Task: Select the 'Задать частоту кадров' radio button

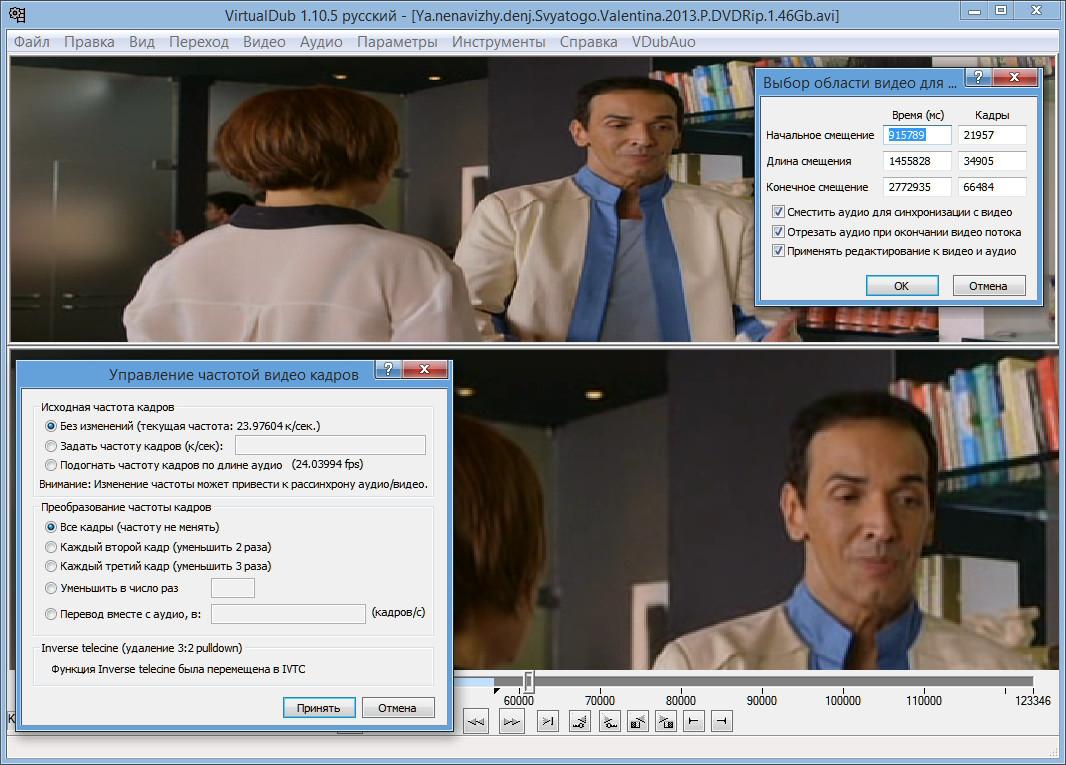Action: click(x=52, y=446)
